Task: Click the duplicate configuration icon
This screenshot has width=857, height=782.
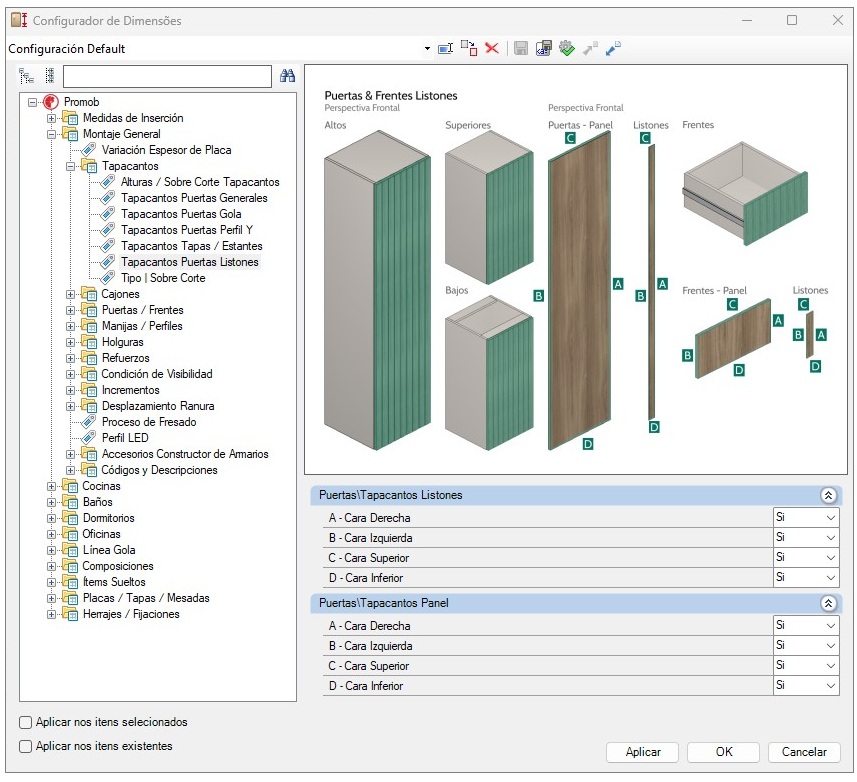Action: pos(469,48)
